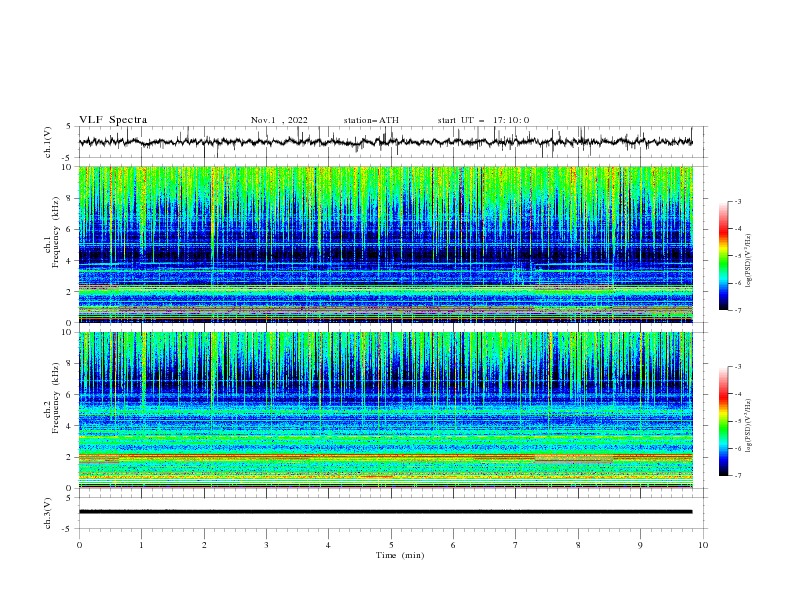Click the "6" tick on Time axis
The image size is (792, 612).
(x=453, y=545)
